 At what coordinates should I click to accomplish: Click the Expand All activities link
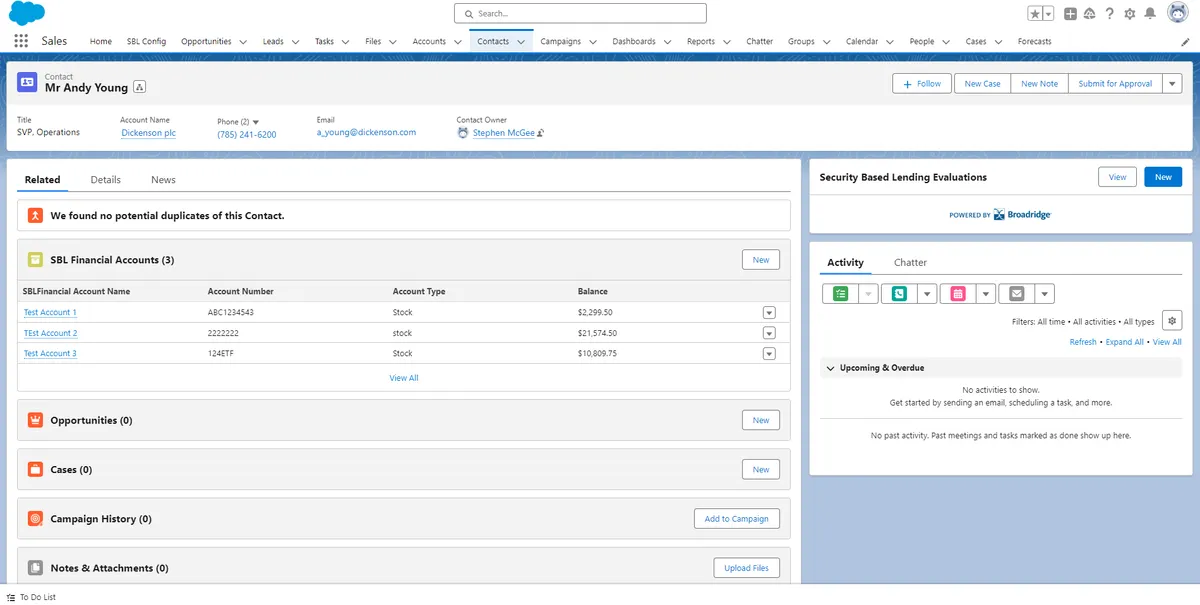tap(1124, 342)
